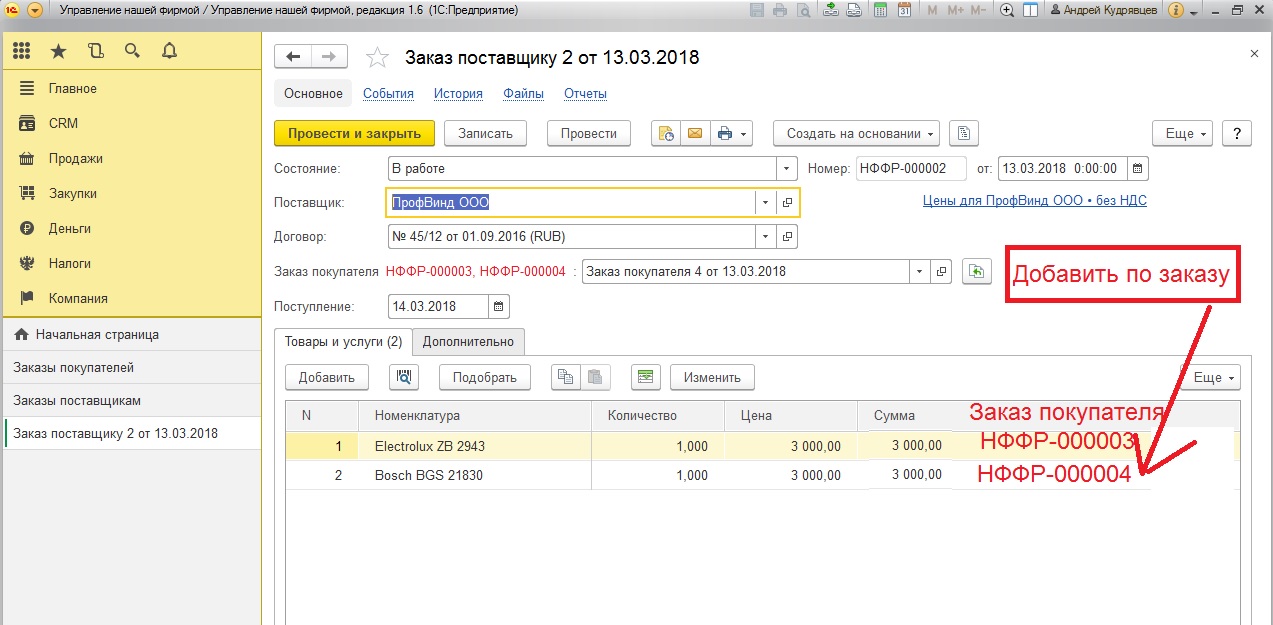
Task: Click the email envelope icon in document toolbar
Action: (x=694, y=133)
